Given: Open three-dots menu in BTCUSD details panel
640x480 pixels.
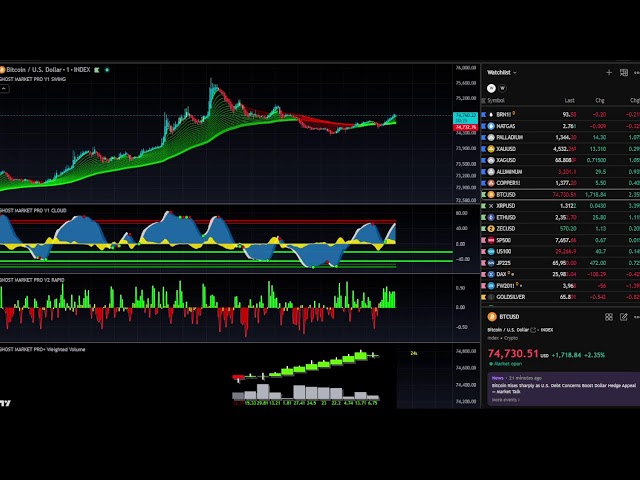Looking at the screenshot, I should click(637, 317).
